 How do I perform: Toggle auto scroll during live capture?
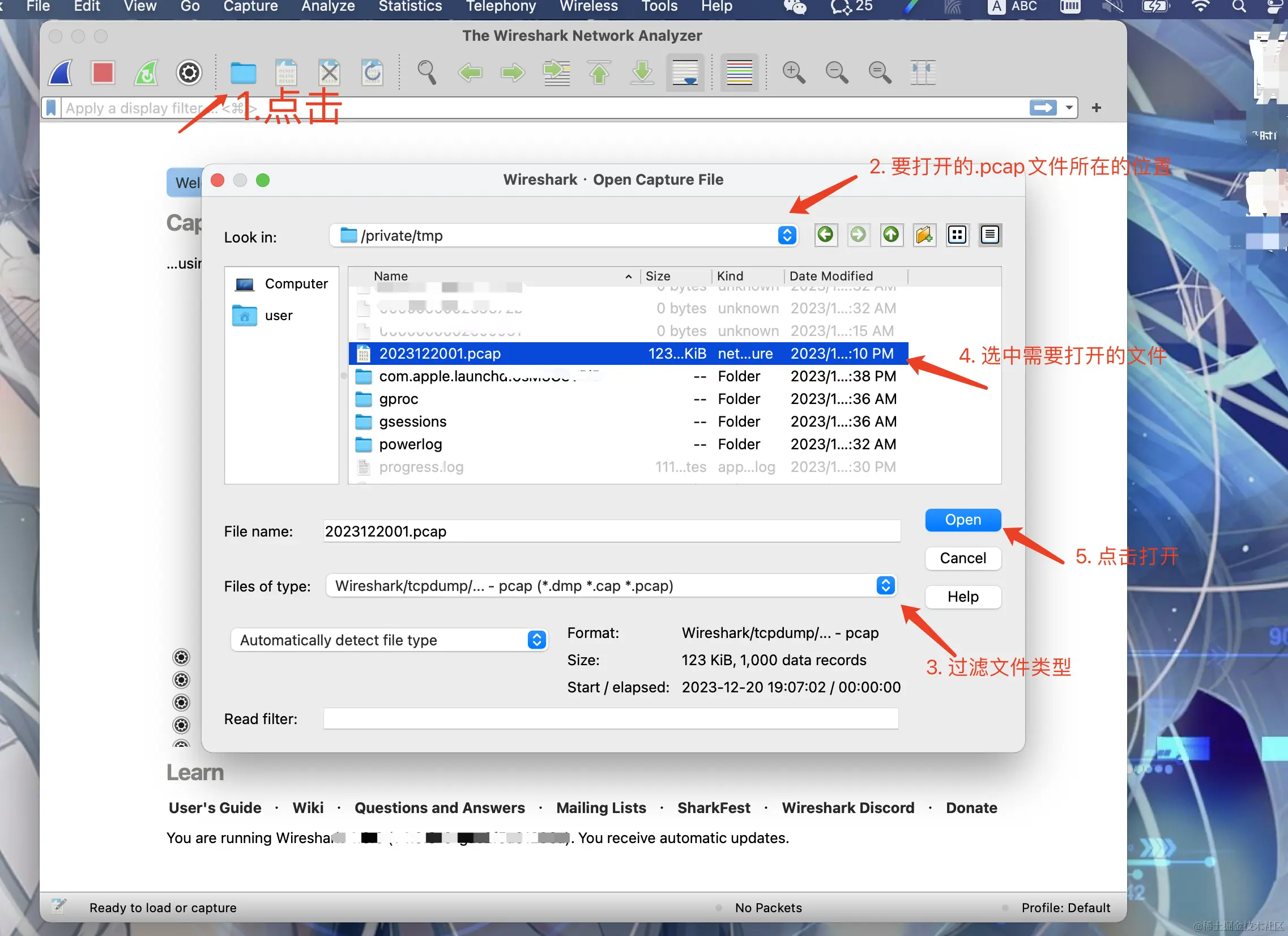point(685,73)
